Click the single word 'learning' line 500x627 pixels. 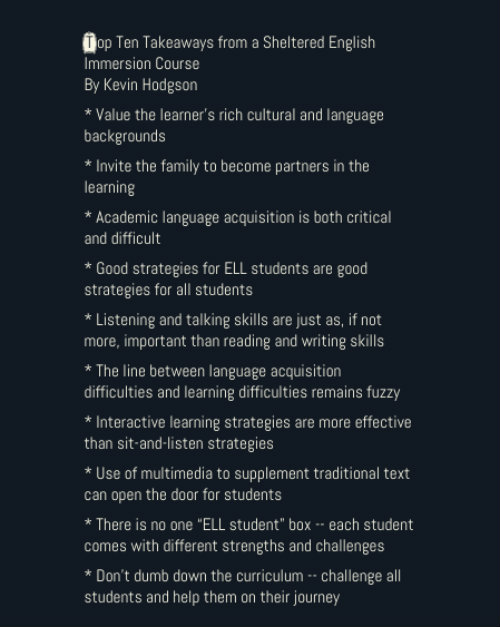110,188
